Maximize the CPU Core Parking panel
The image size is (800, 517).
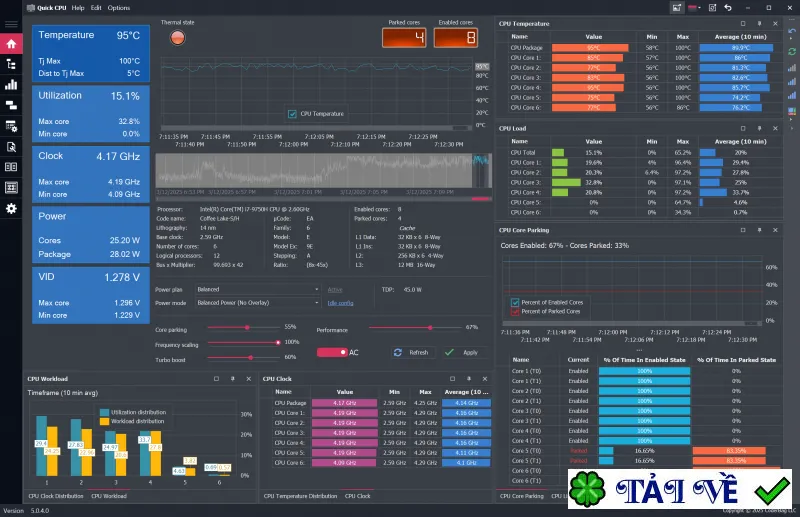tap(743, 230)
